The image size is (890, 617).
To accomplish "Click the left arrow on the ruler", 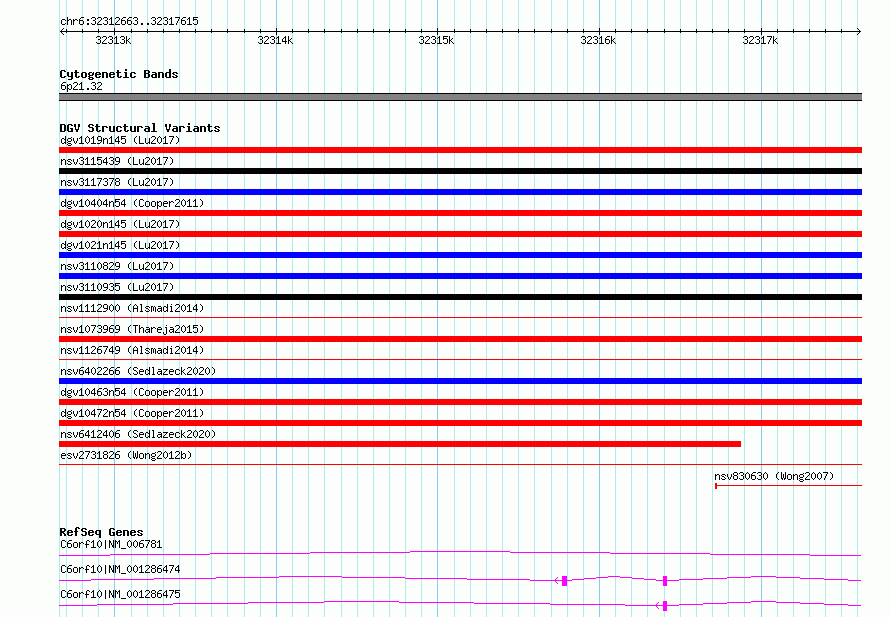I will click(x=62, y=31).
